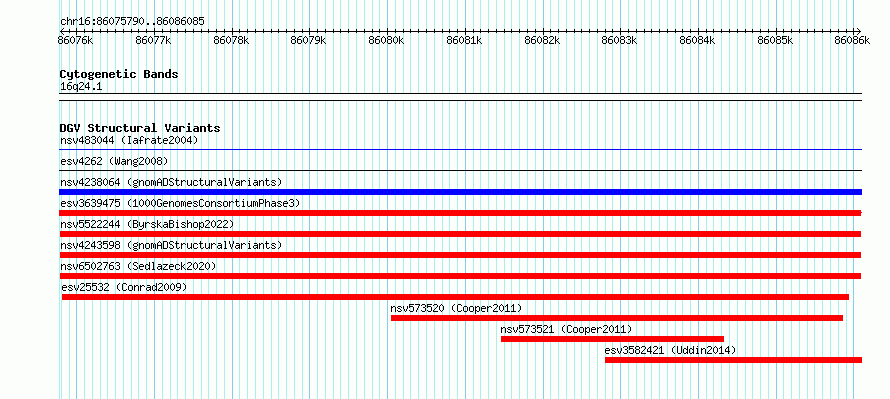Click the nsv483044 (Iafrate2004) variant label
Viewport: 890px width, 399px height.
(x=129, y=140)
